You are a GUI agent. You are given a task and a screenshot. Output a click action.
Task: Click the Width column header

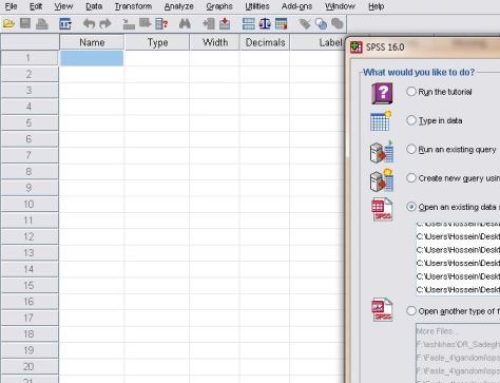coord(215,42)
